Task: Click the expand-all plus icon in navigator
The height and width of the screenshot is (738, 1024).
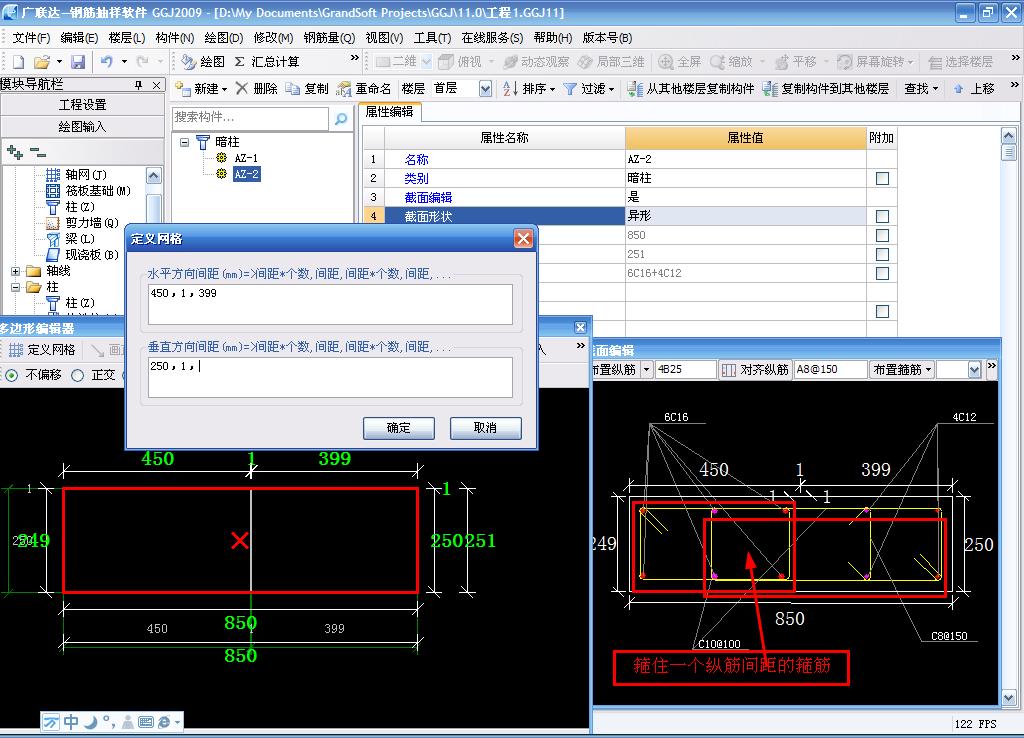Action: [x=14, y=153]
